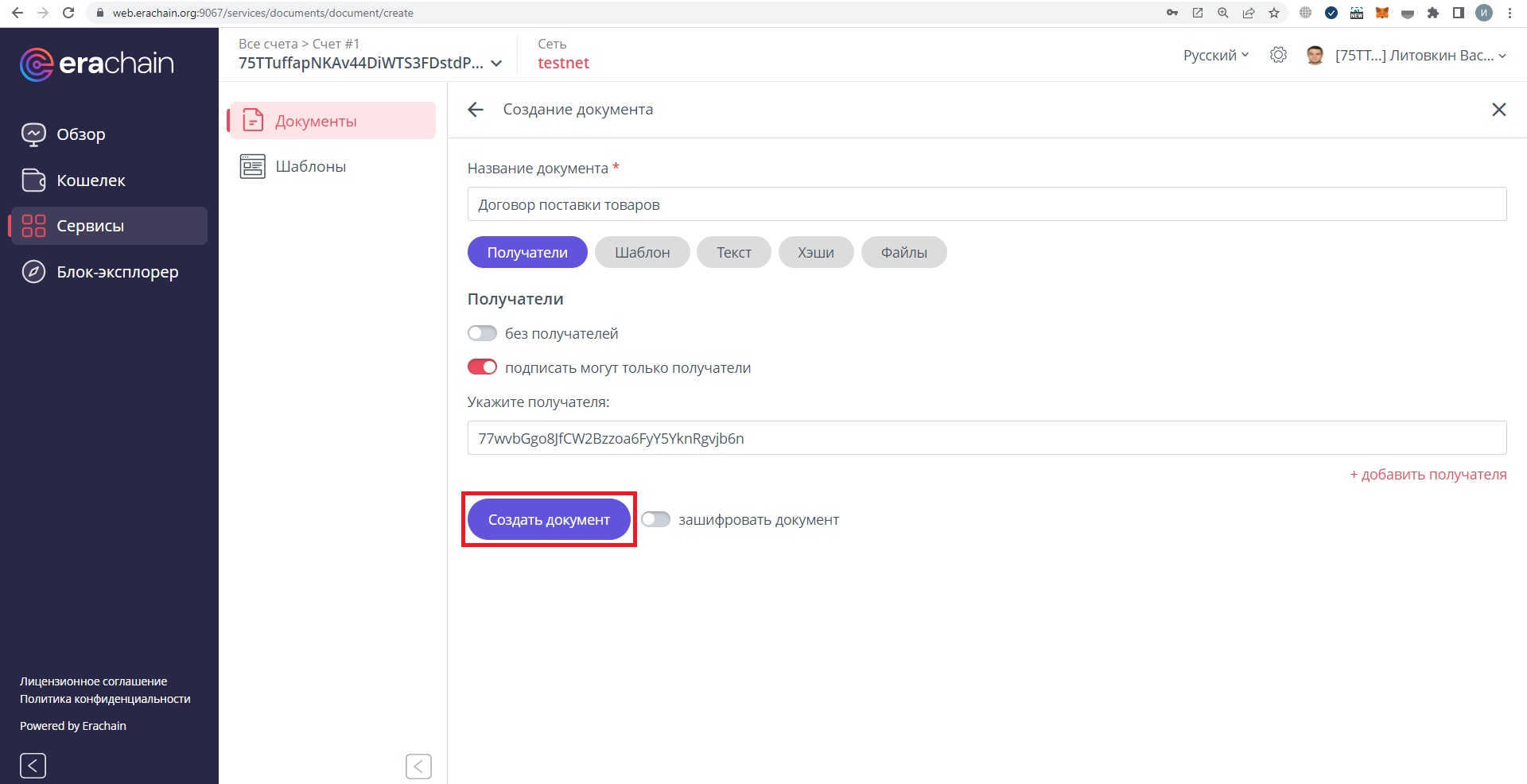Click + добавить получателя link
The height and width of the screenshot is (784, 1527).
1428,475
